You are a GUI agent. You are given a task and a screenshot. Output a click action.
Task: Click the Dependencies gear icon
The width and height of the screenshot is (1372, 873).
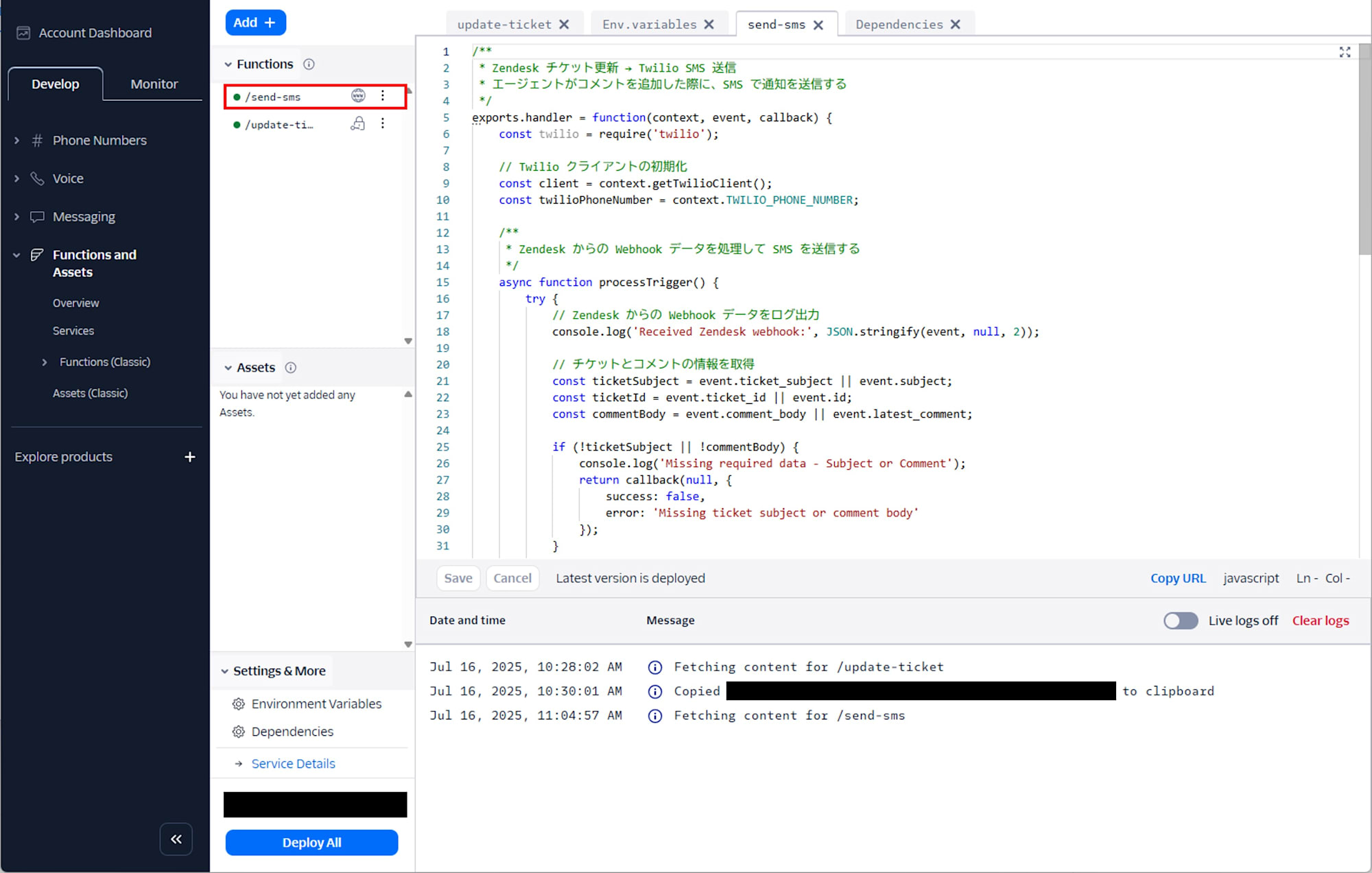[x=239, y=732]
